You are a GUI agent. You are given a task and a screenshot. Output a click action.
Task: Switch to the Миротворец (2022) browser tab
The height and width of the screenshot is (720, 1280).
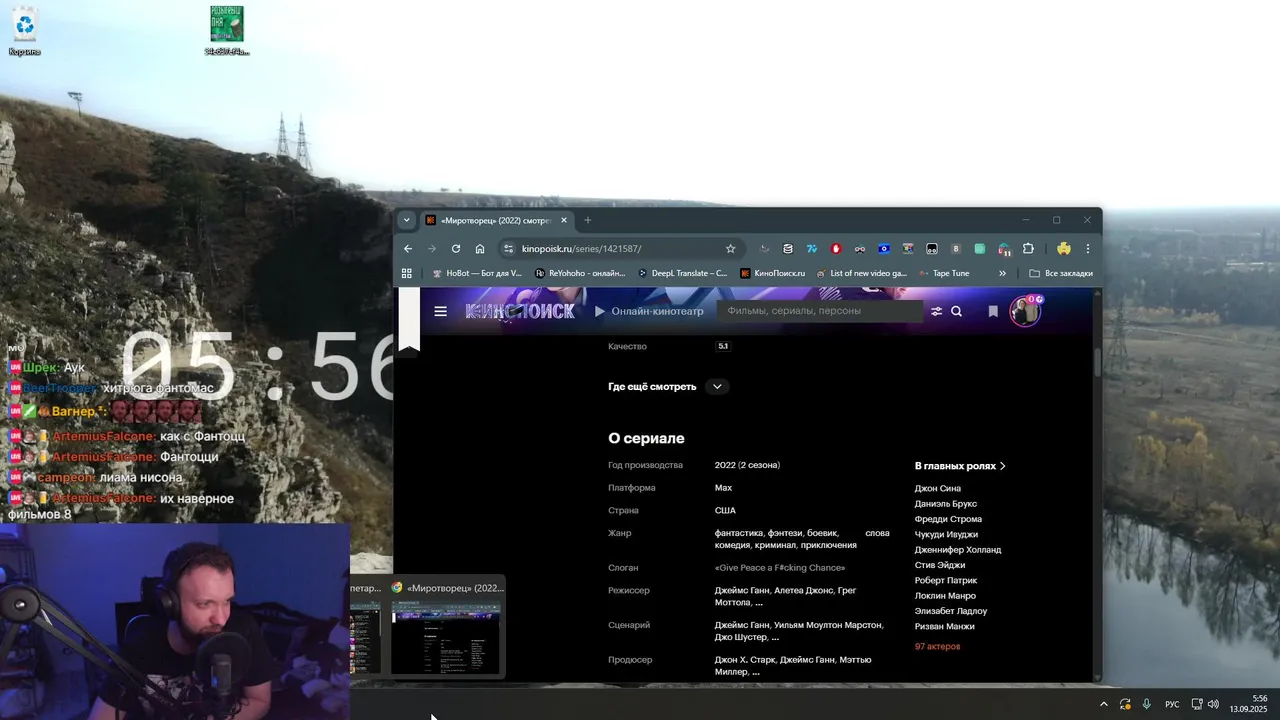(496, 220)
